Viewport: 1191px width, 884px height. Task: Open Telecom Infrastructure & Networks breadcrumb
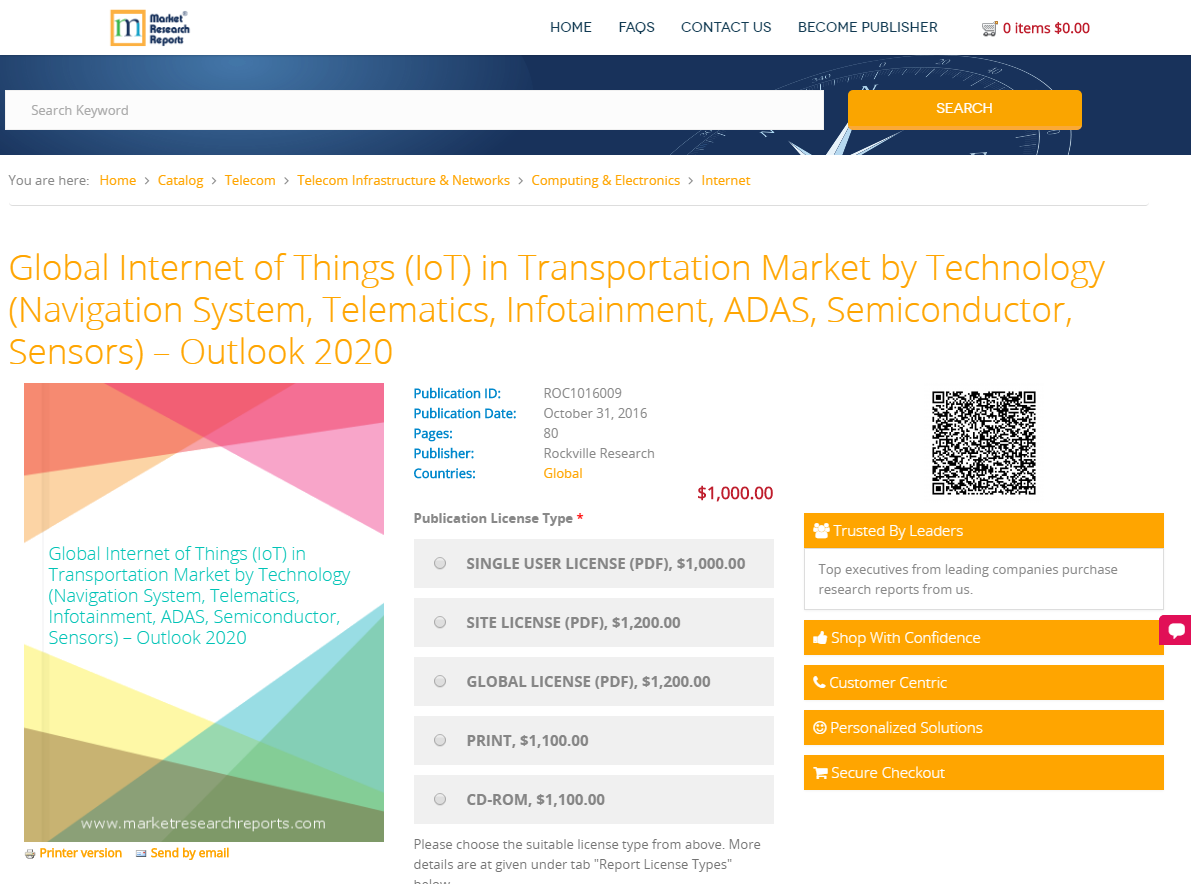coord(403,181)
